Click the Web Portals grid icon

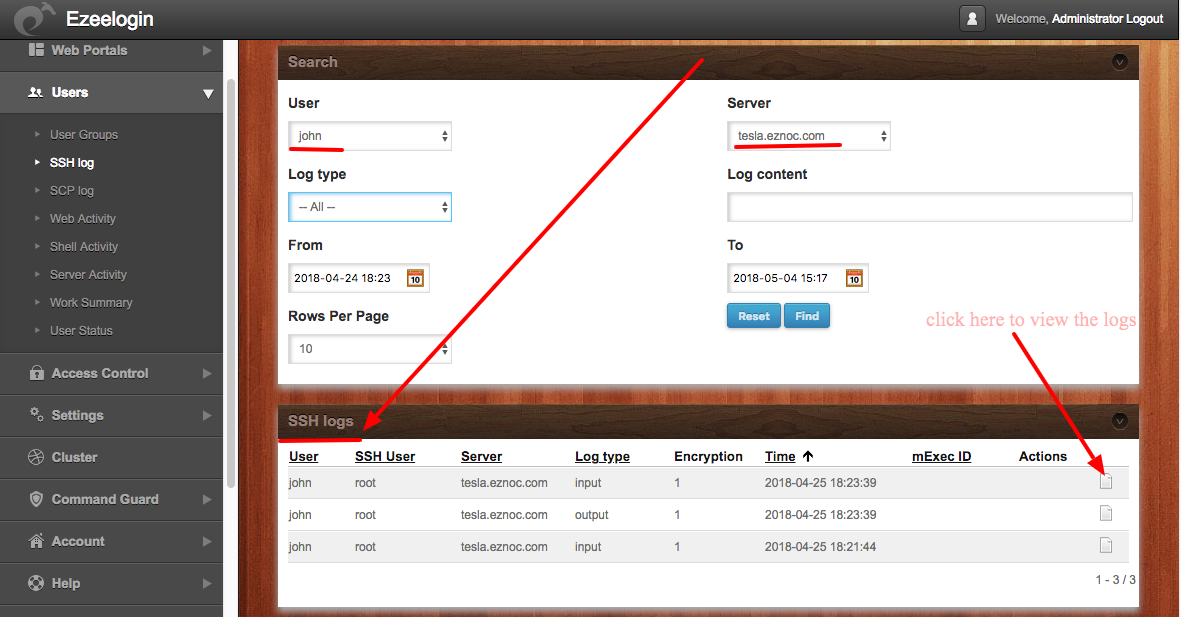36,50
